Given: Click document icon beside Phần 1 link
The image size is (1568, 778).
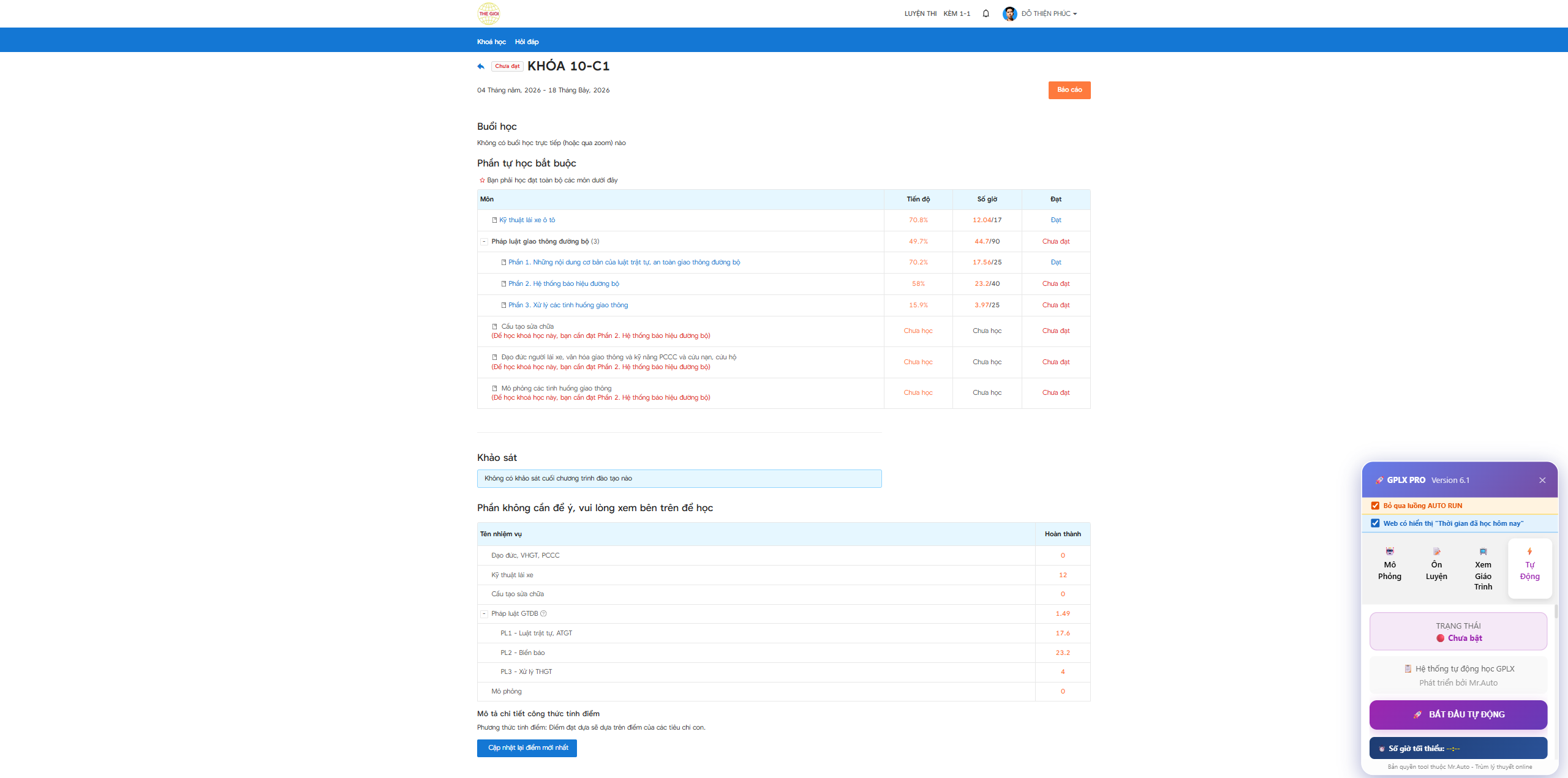Looking at the screenshot, I should pyautogui.click(x=503, y=262).
